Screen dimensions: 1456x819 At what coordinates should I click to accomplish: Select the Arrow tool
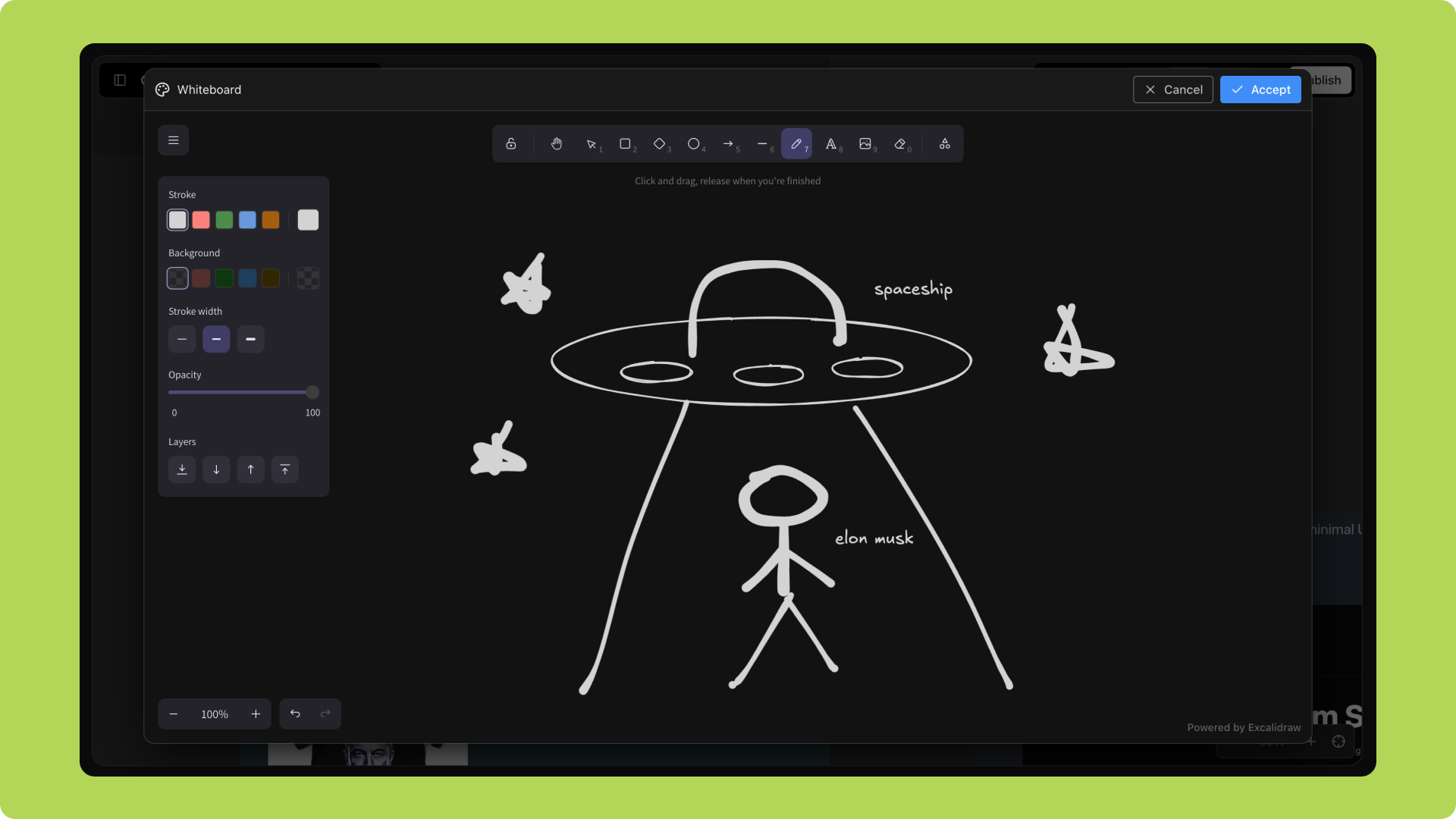point(728,144)
